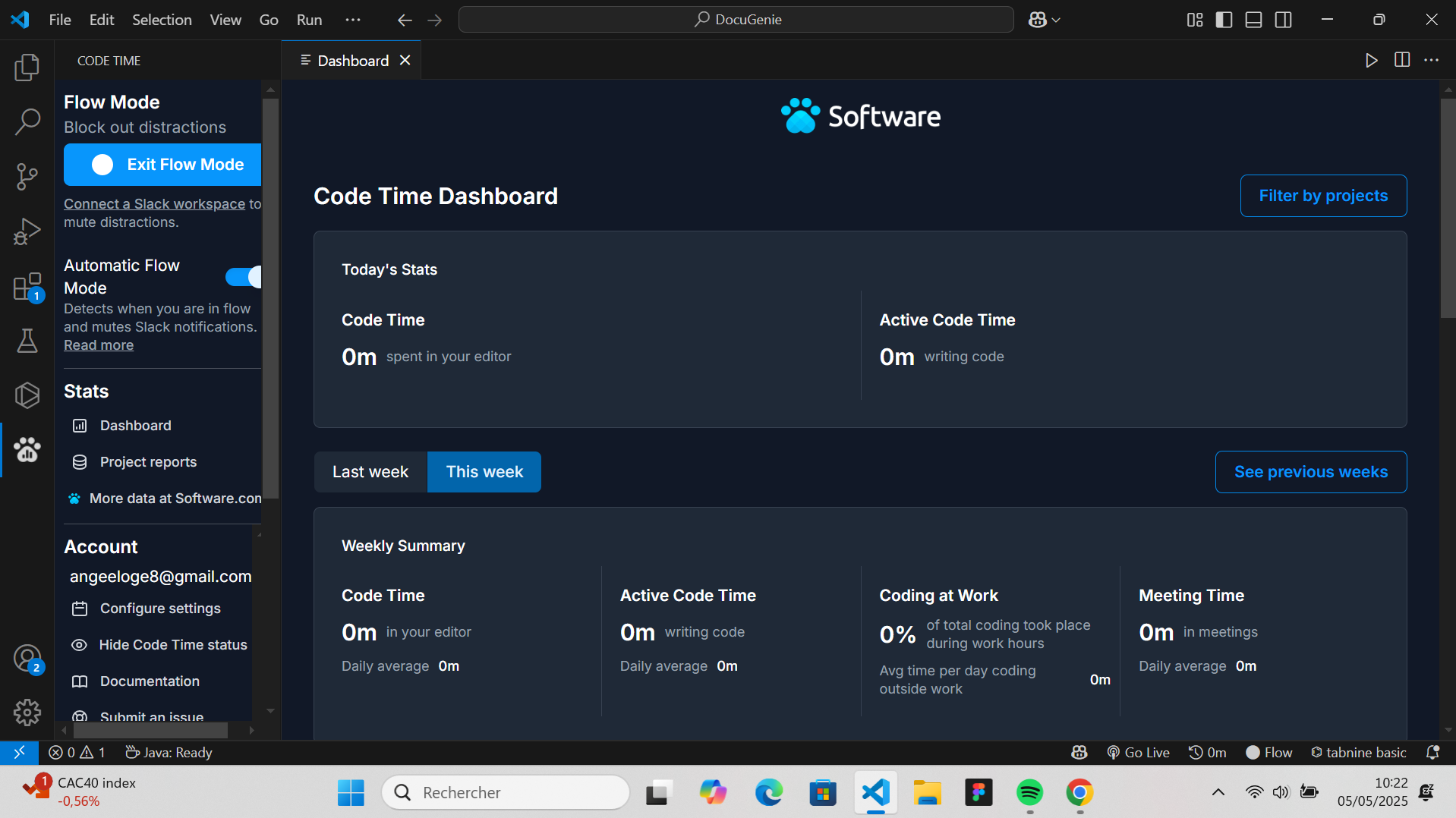
Task: Click the Exit Flow Mode button
Action: (x=162, y=165)
